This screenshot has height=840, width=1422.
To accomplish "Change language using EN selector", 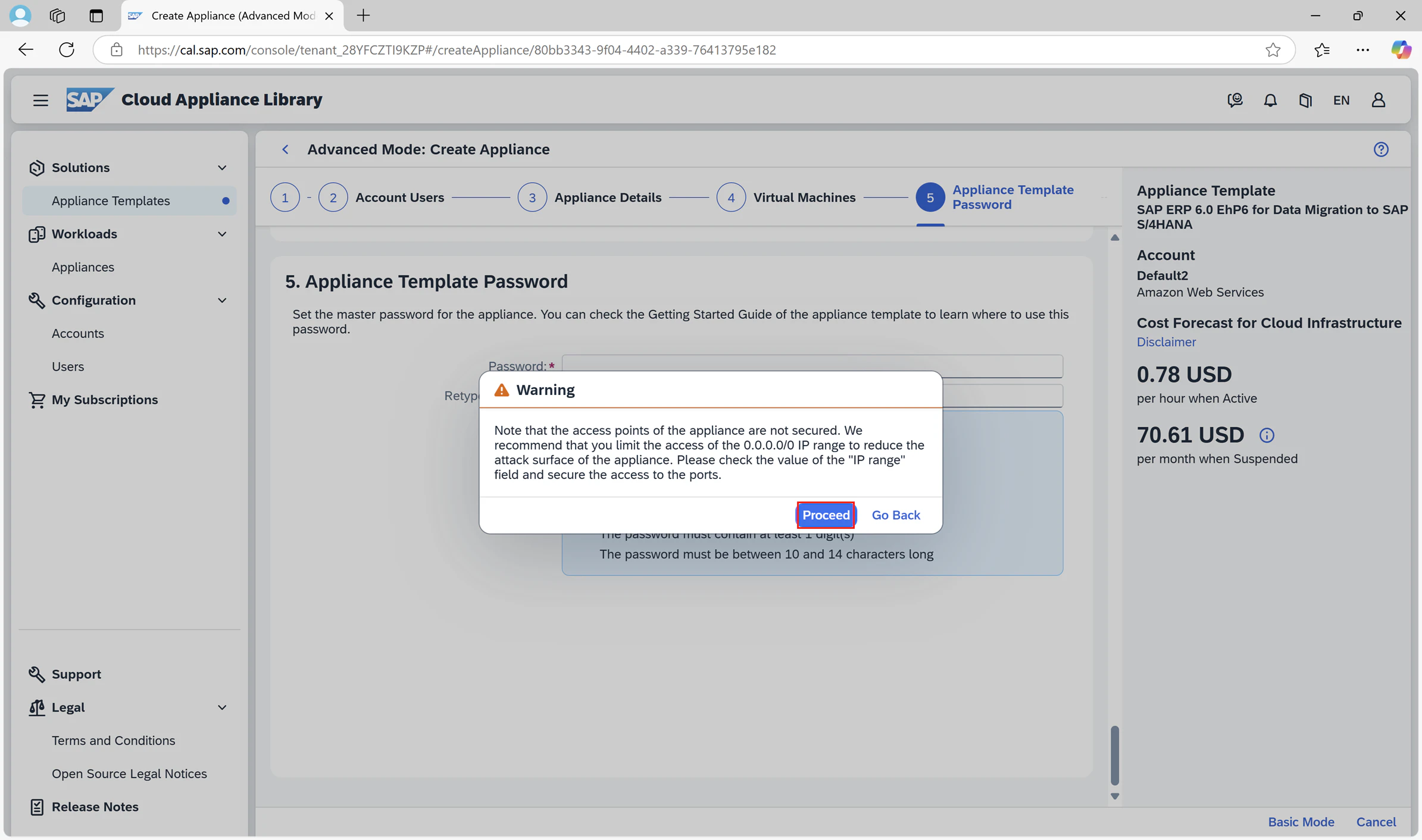I will (x=1341, y=100).
